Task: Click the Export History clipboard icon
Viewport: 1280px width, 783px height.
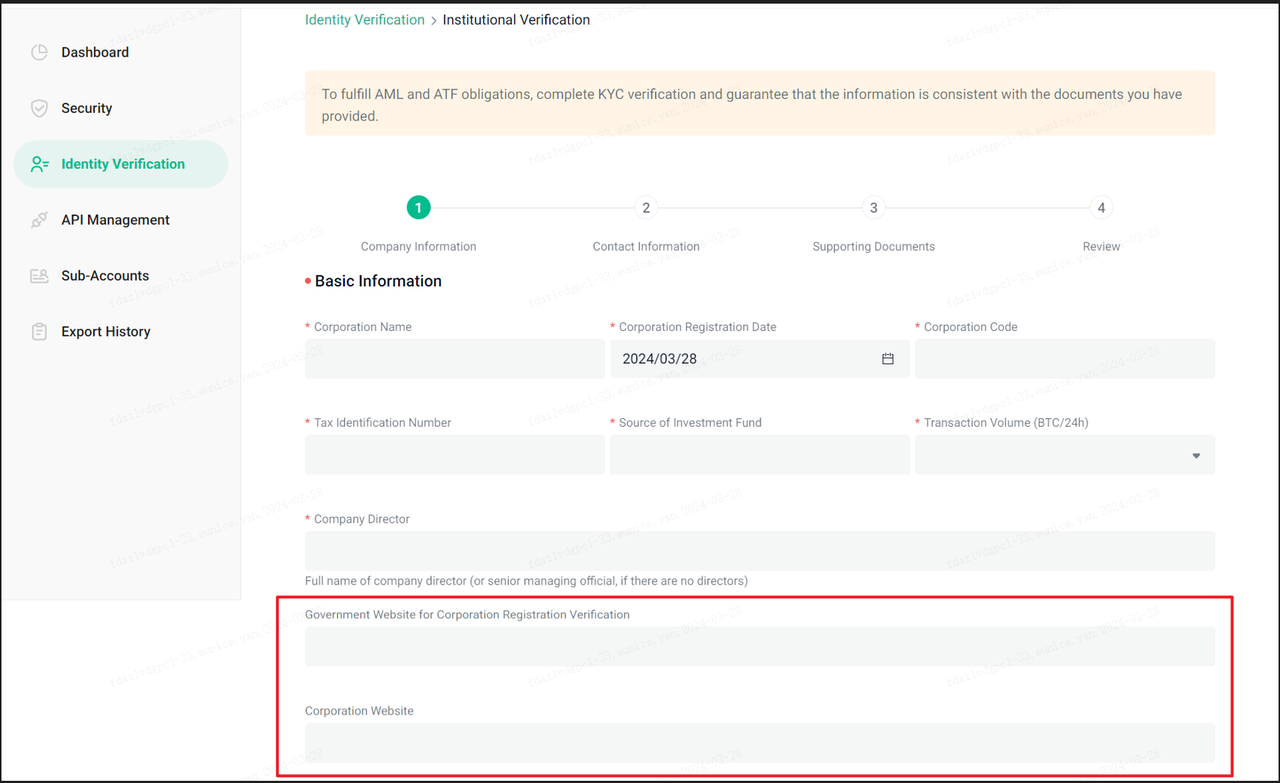Action: (x=39, y=332)
